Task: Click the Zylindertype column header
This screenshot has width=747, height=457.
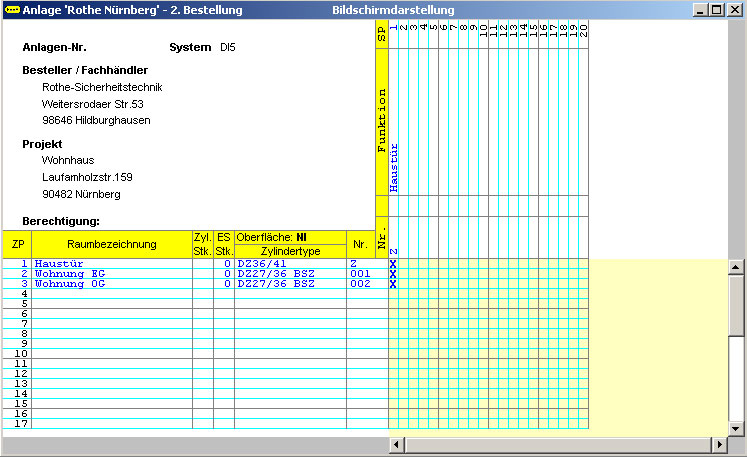Action: click(290, 251)
